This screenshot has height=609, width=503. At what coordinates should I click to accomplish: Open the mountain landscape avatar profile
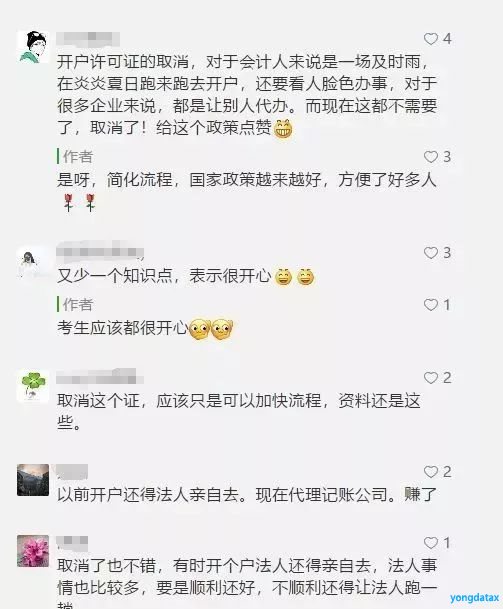(x=33, y=480)
